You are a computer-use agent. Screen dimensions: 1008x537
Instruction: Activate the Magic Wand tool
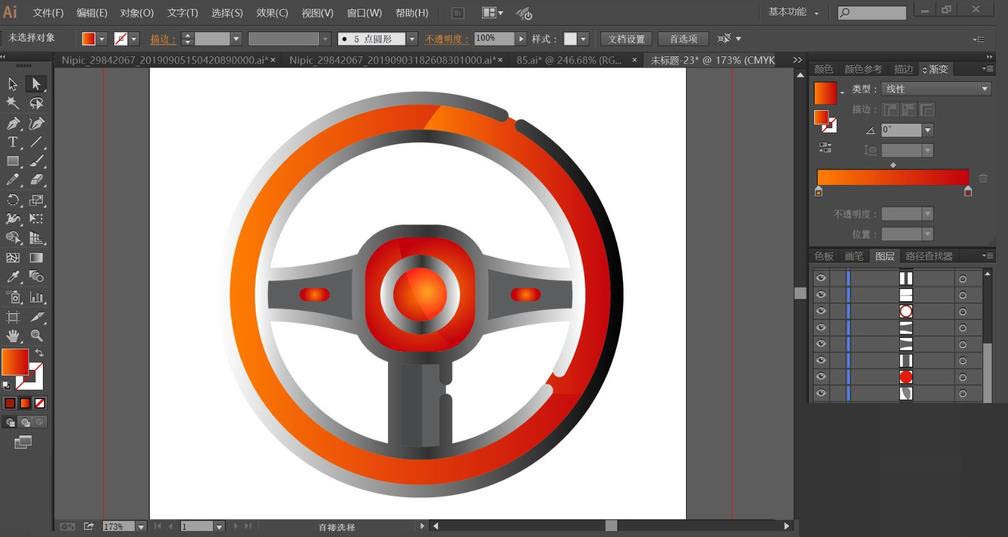coord(13,104)
